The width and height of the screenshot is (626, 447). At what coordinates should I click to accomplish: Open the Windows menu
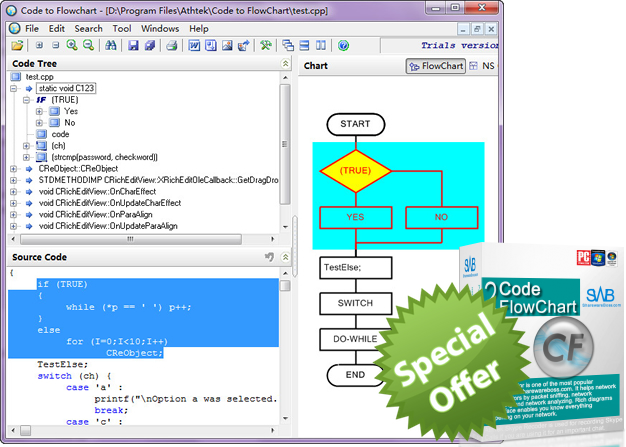(160, 29)
